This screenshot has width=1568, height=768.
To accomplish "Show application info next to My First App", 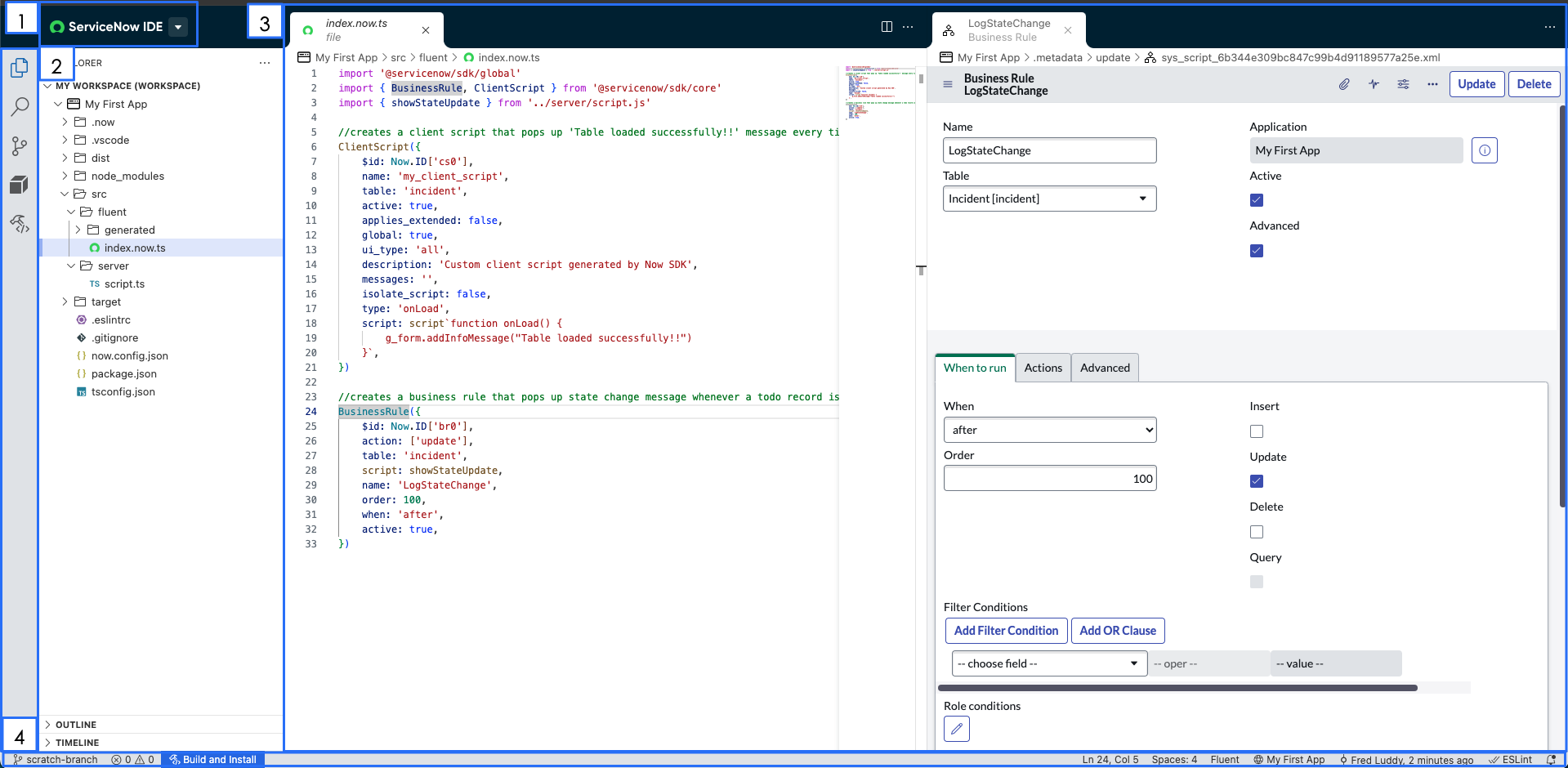I will 1484,150.
